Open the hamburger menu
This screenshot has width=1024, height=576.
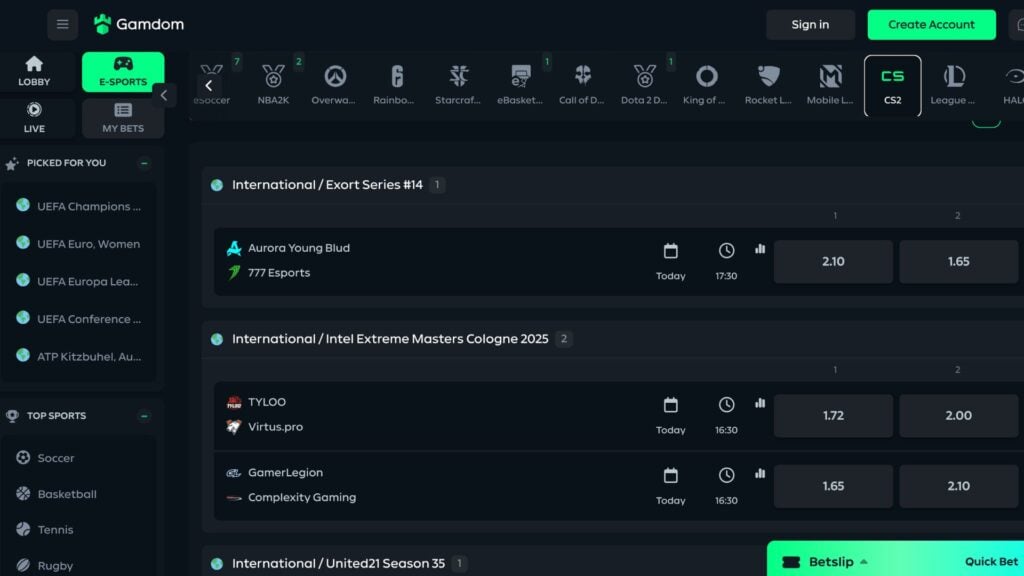pyautogui.click(x=63, y=25)
